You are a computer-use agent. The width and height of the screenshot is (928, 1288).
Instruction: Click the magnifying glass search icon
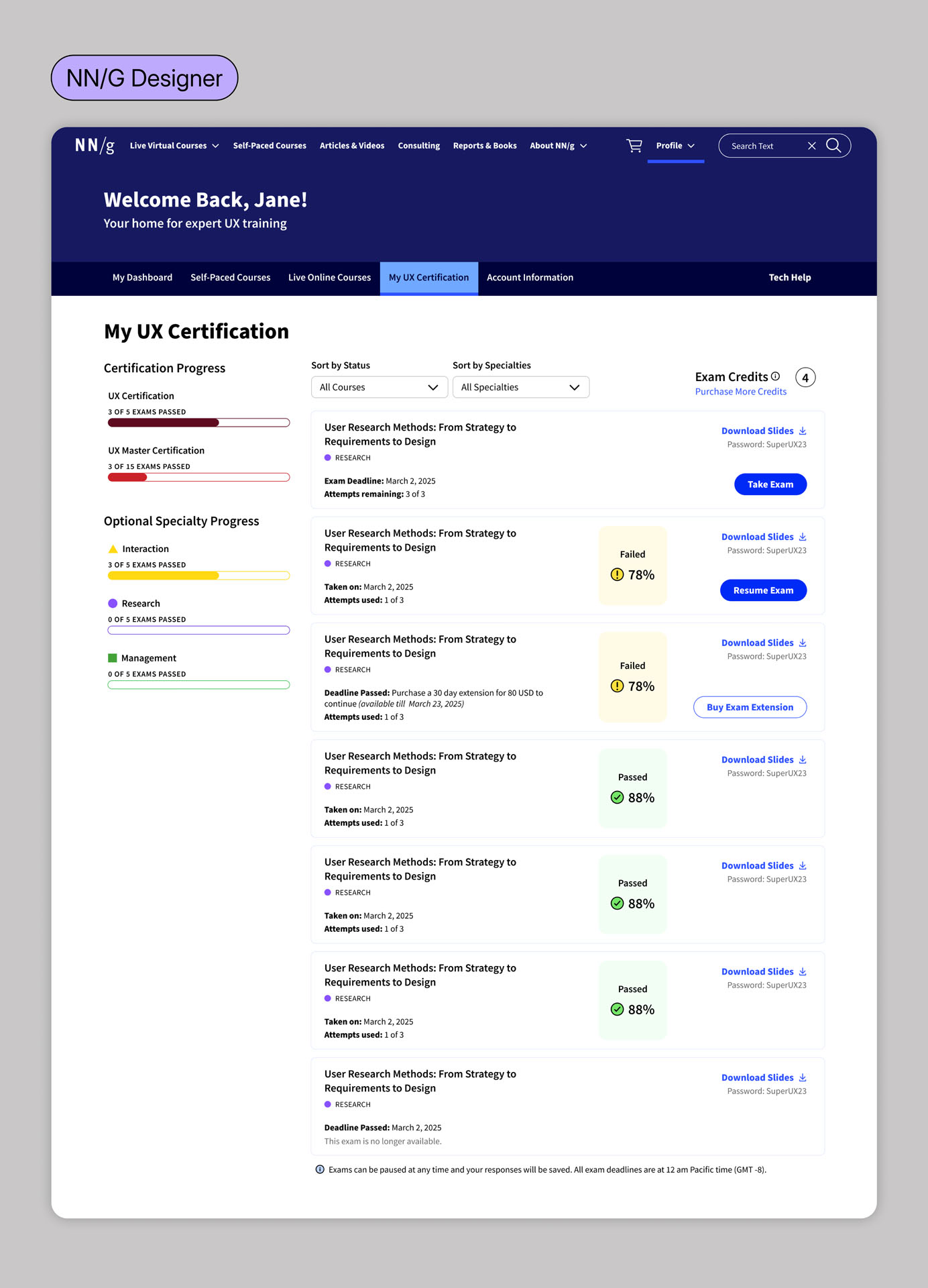click(x=833, y=146)
